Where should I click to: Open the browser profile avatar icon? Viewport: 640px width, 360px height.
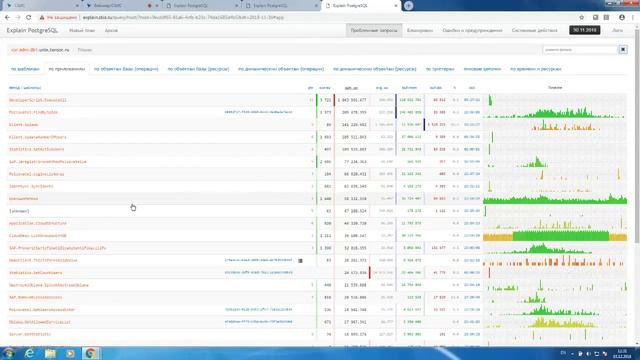tap(622, 18)
